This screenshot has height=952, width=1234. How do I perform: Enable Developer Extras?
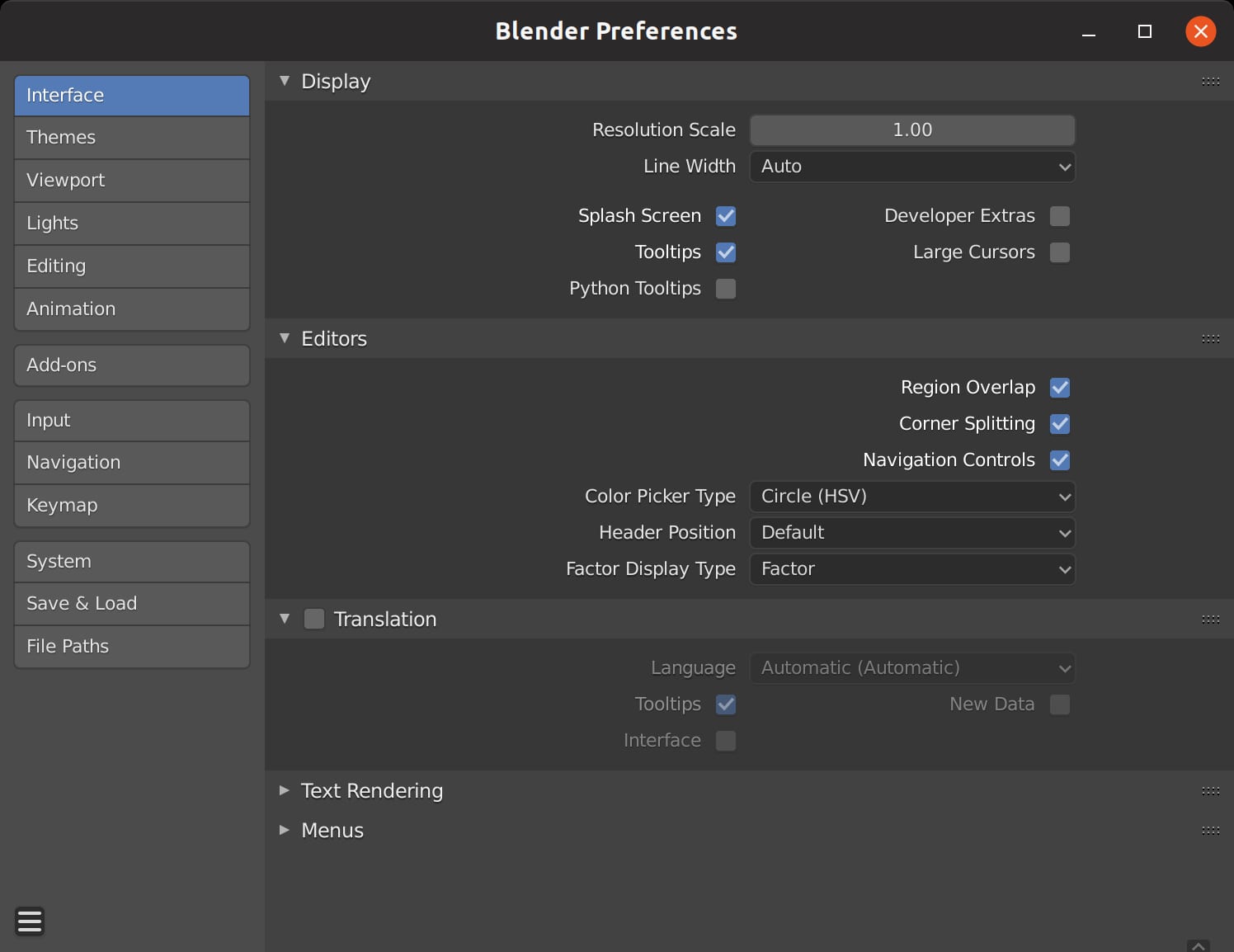pyautogui.click(x=1060, y=216)
